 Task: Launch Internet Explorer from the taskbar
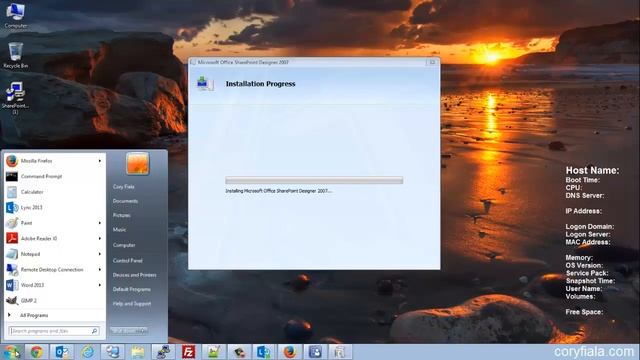(87, 351)
